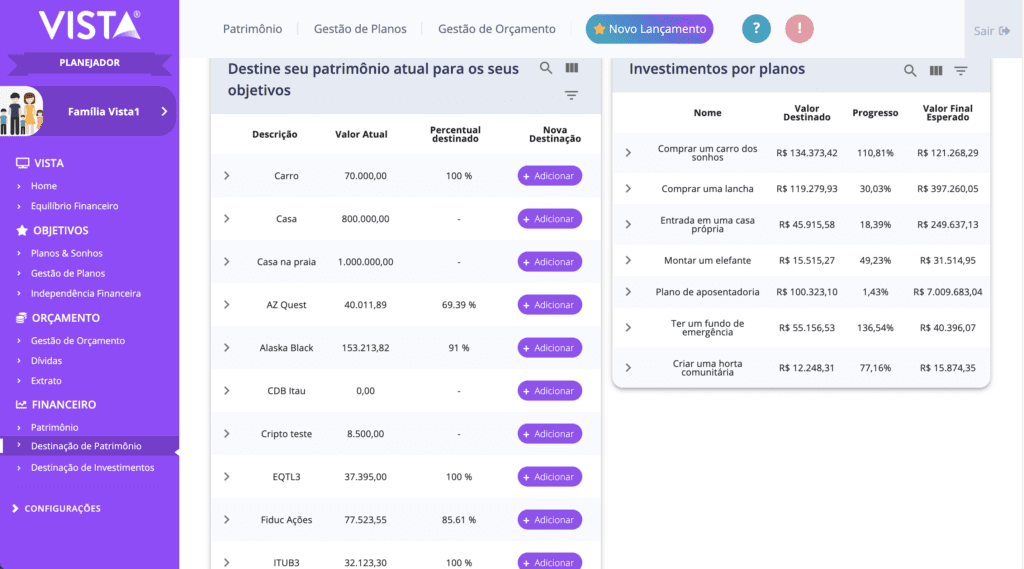This screenshot has height=569, width=1024.
Task: Click Adicionar for Casa na praia
Action: point(549,262)
